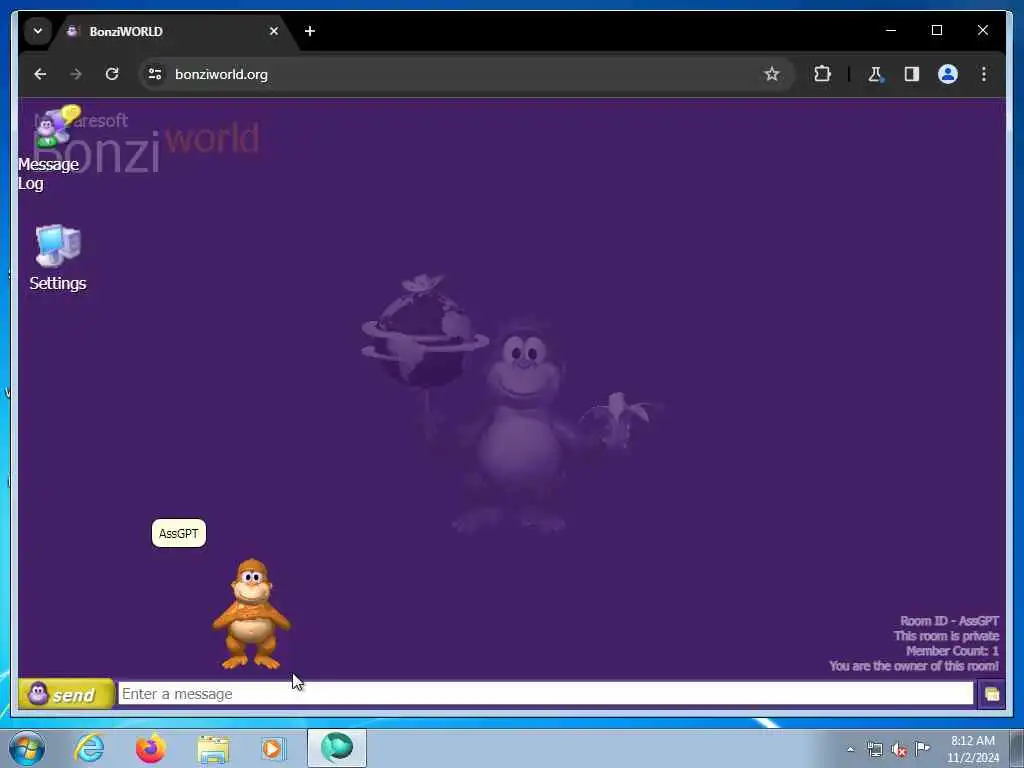
Task: Open the Chrome profile avatar
Action: coord(948,74)
